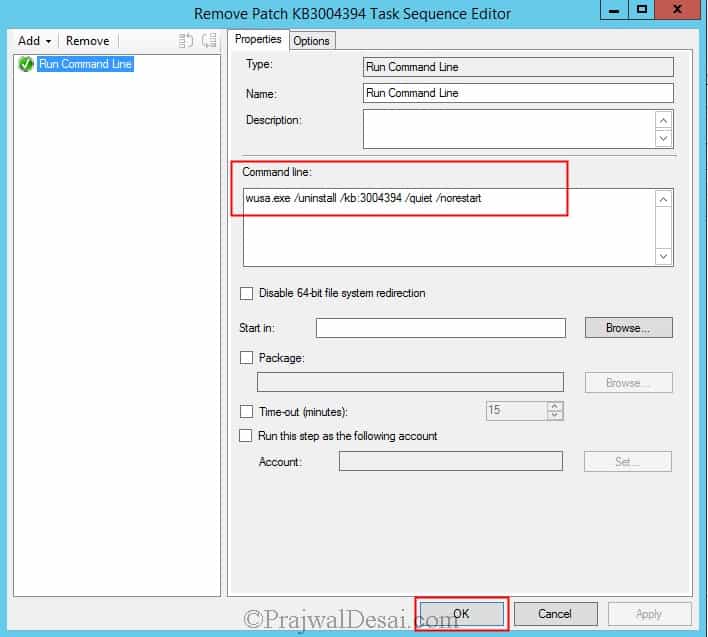Viewport: 708px width, 637px height.
Task: Click the move step down icon
Action: (x=209, y=41)
